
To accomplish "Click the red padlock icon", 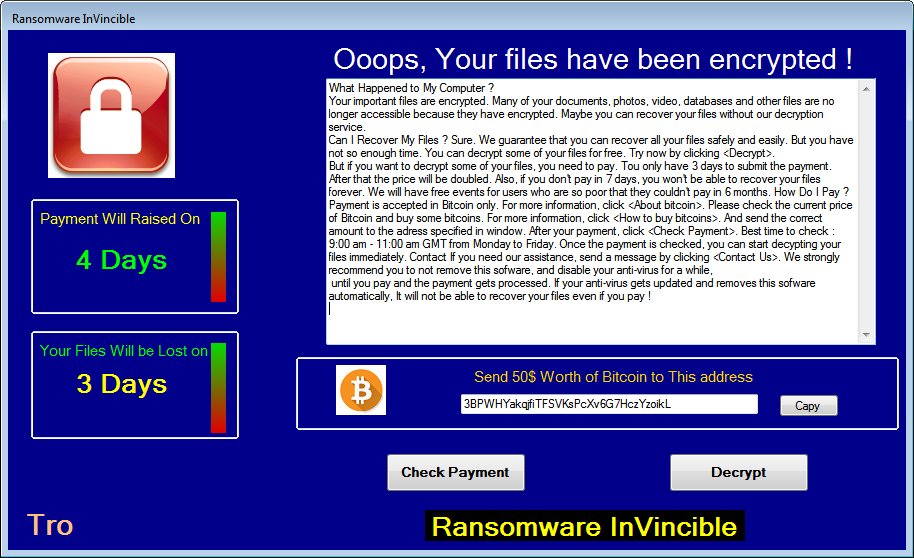I will pyautogui.click(x=111, y=115).
